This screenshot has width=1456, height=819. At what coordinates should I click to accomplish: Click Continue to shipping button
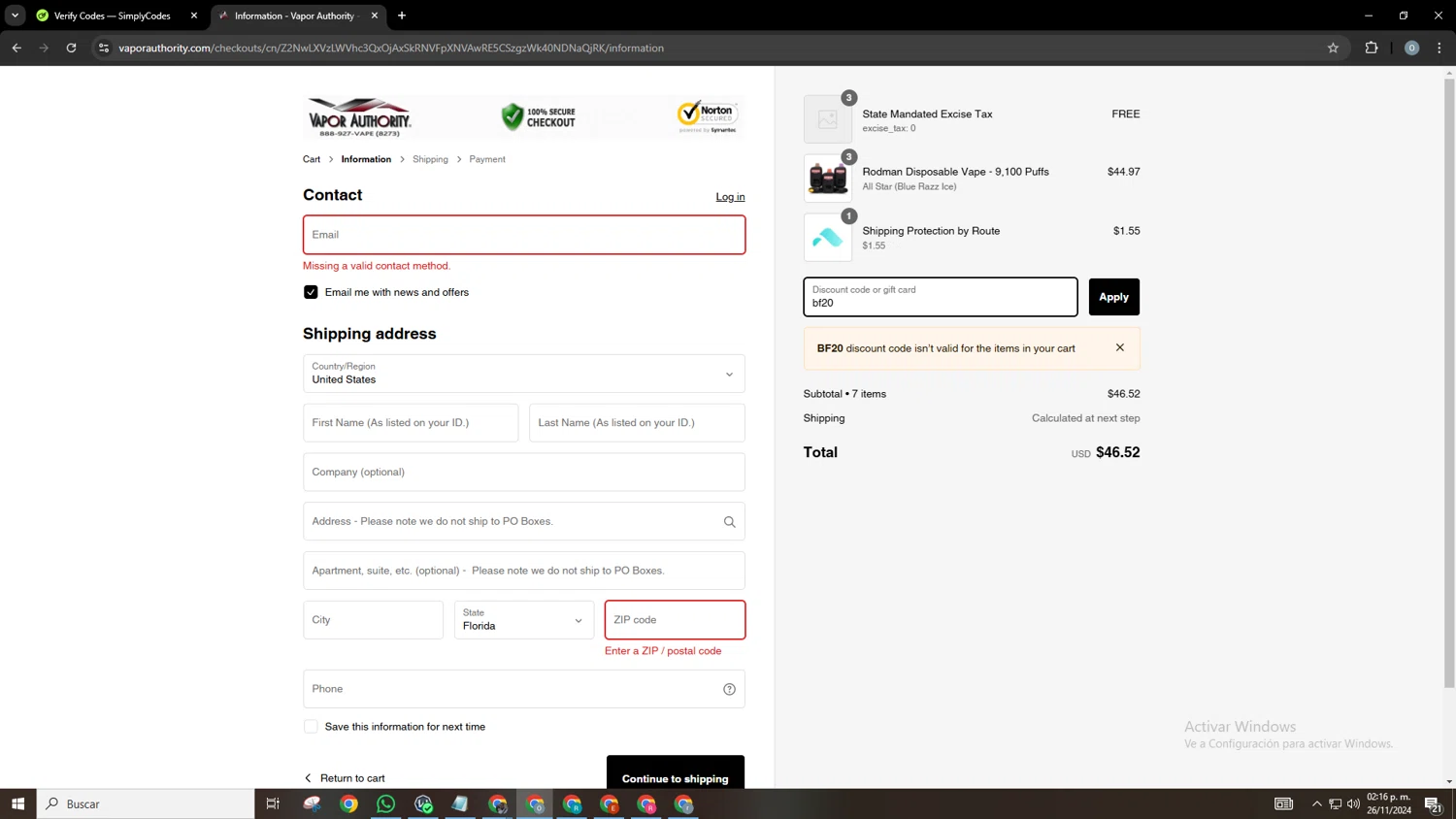pyautogui.click(x=676, y=773)
